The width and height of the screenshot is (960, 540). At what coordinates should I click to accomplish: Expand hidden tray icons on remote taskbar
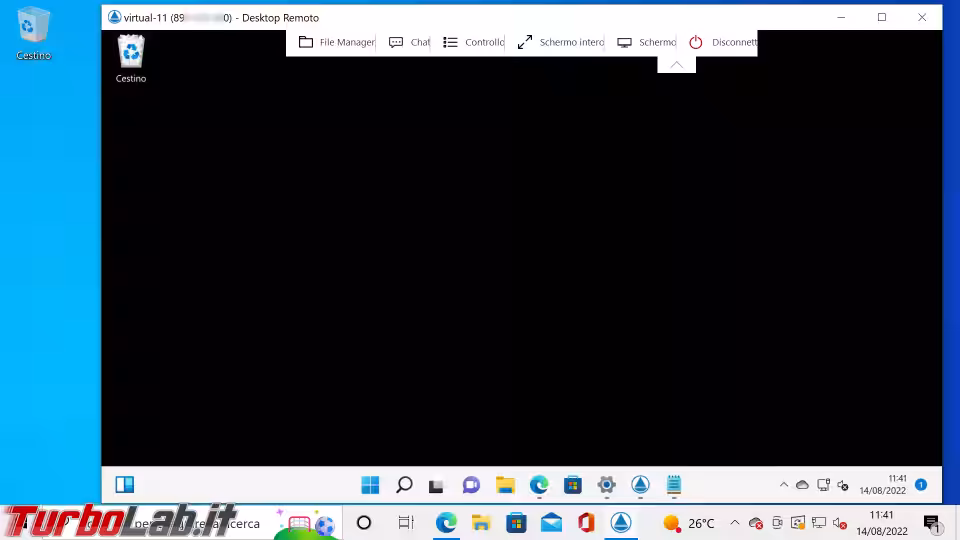point(784,485)
